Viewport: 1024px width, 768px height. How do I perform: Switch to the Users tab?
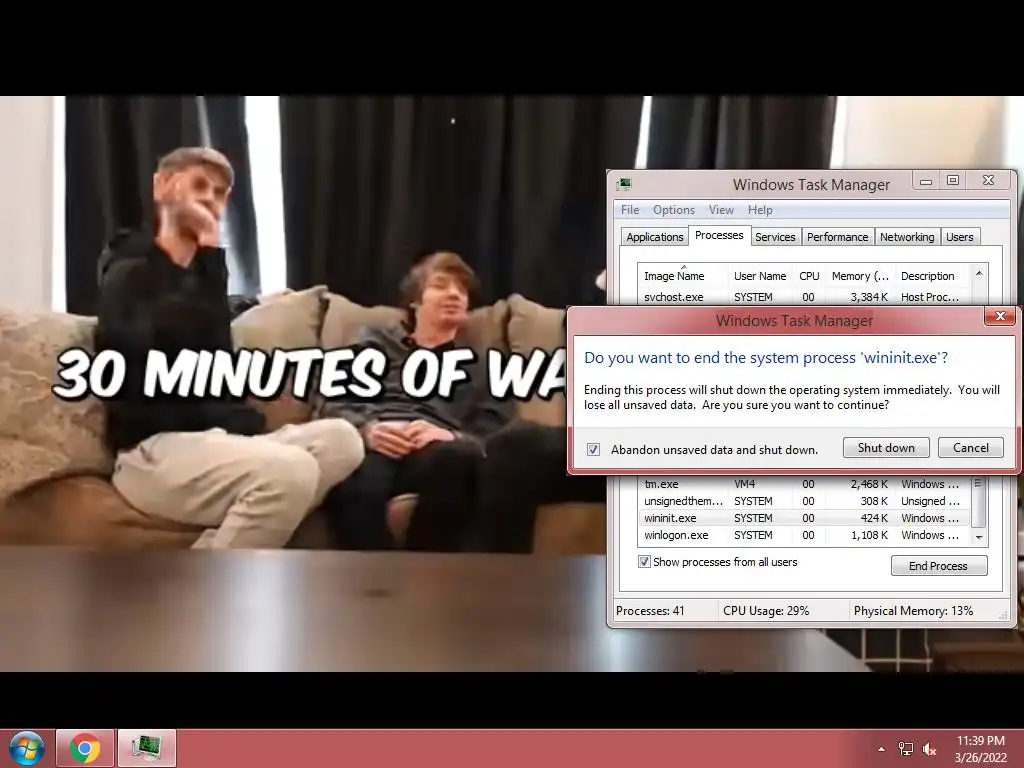pyautogui.click(x=959, y=237)
